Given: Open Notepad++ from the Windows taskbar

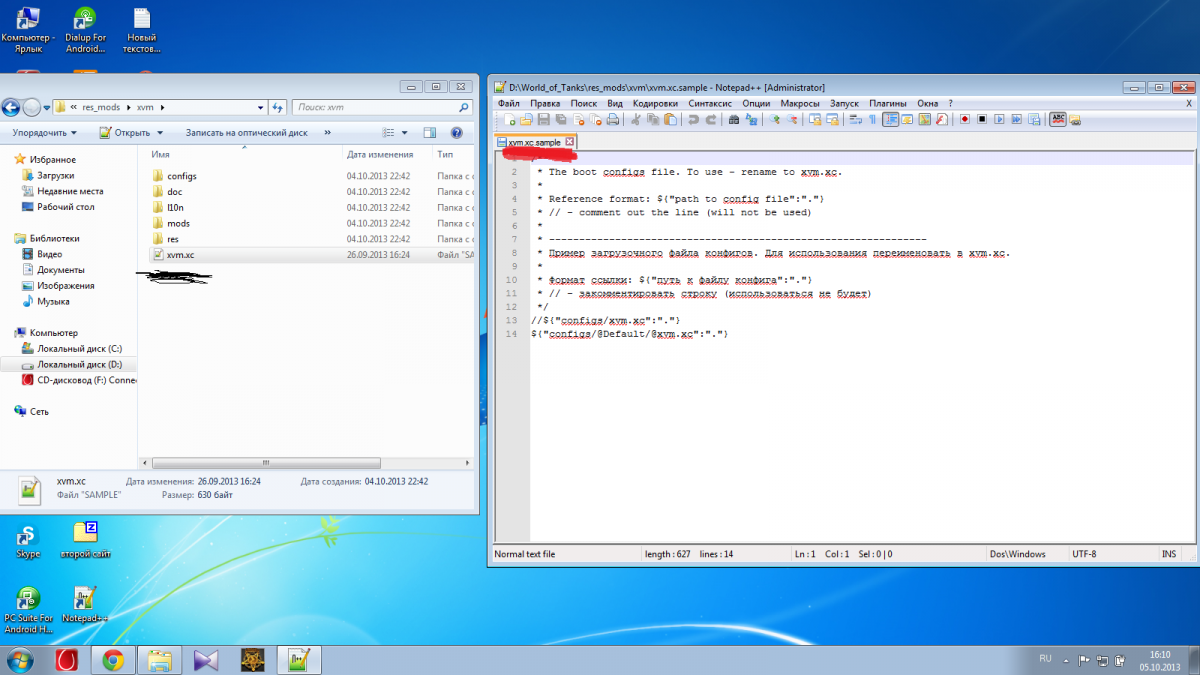Looking at the screenshot, I should (299, 660).
